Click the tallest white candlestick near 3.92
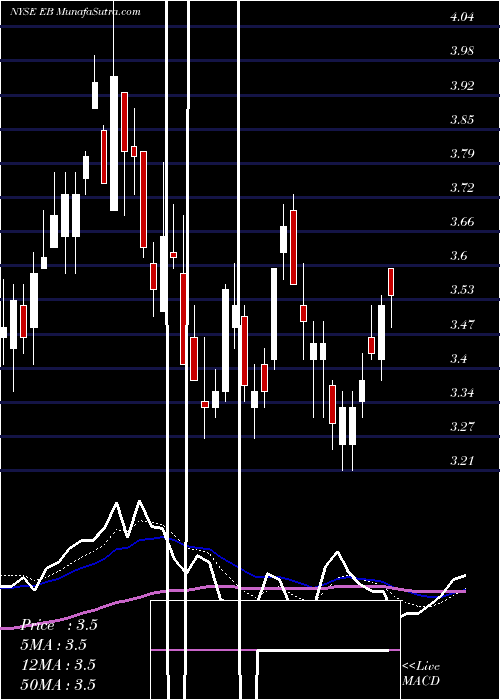This screenshot has width=500, height=700. (114, 143)
